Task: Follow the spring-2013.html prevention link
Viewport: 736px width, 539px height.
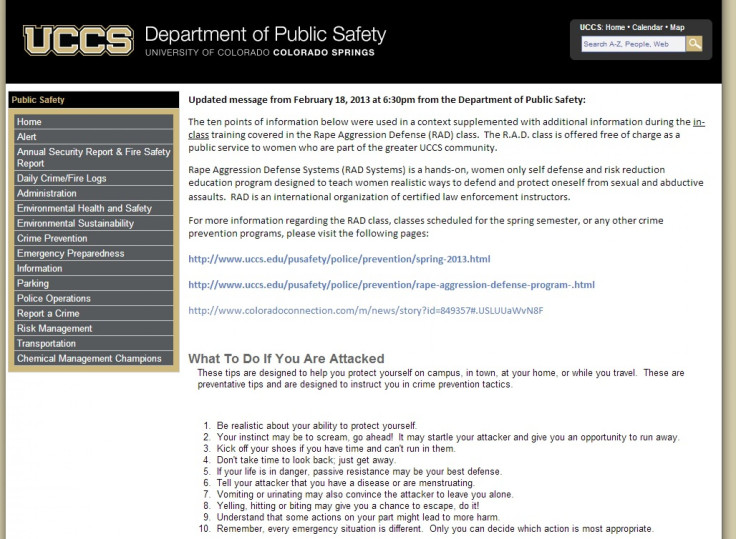Action: point(339,259)
